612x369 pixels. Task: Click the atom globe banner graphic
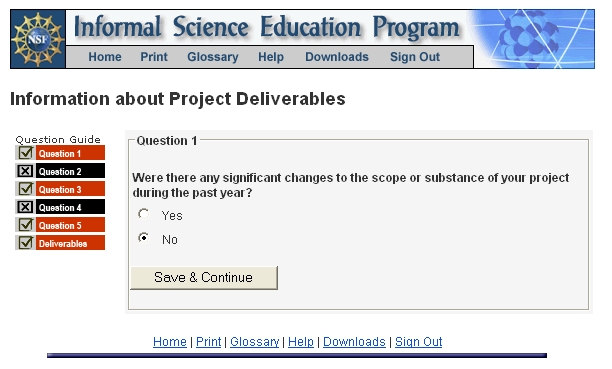pyautogui.click(x=534, y=39)
